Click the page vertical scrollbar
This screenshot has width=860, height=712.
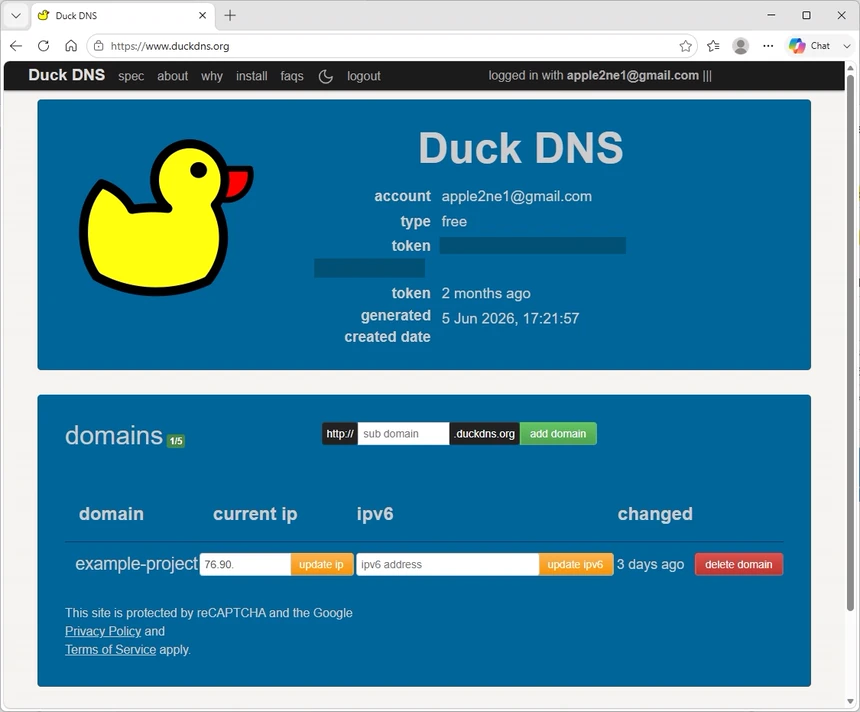(850, 343)
